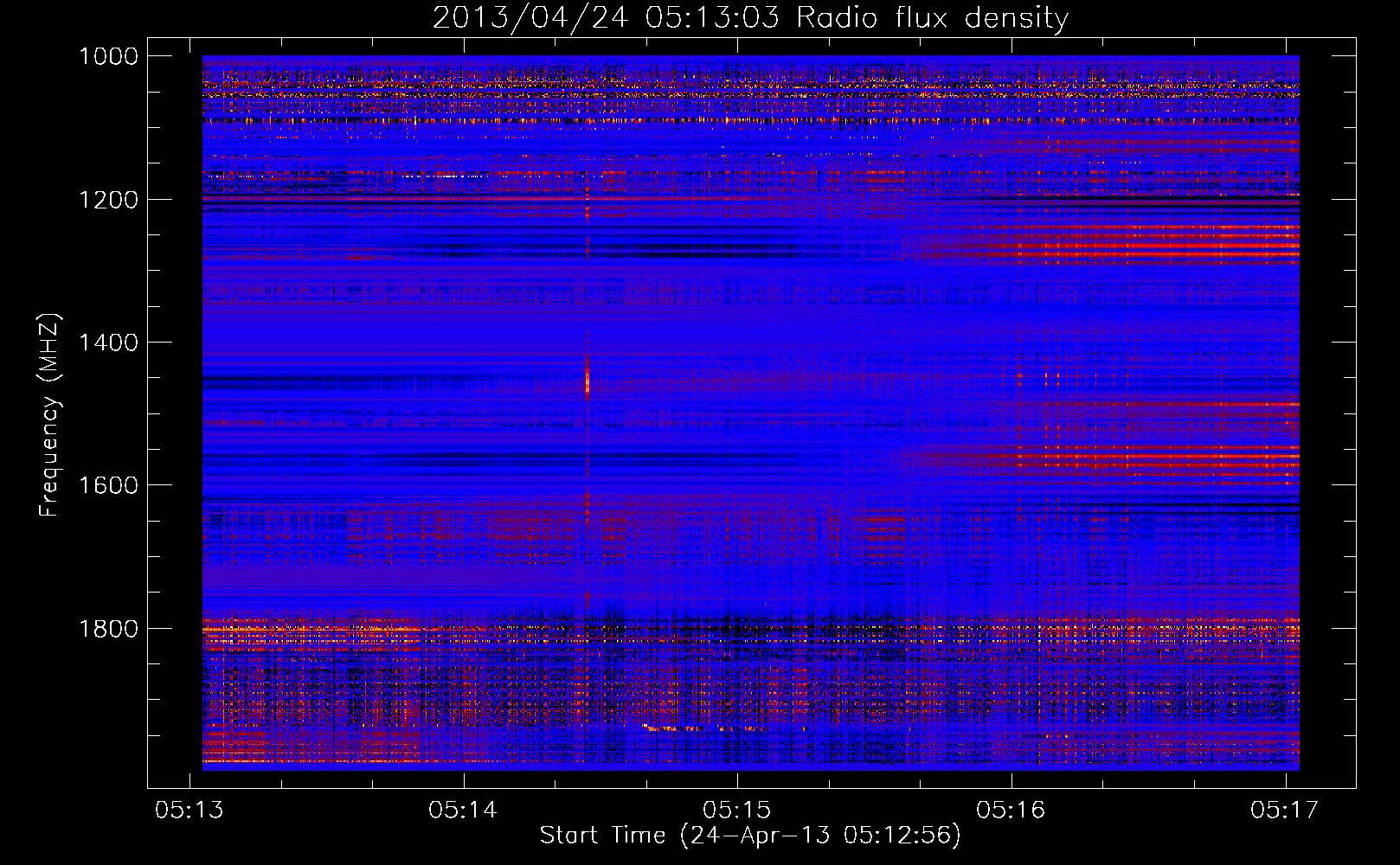
Task: Click the 05:16 time tick label
Action: pyautogui.click(x=1011, y=810)
